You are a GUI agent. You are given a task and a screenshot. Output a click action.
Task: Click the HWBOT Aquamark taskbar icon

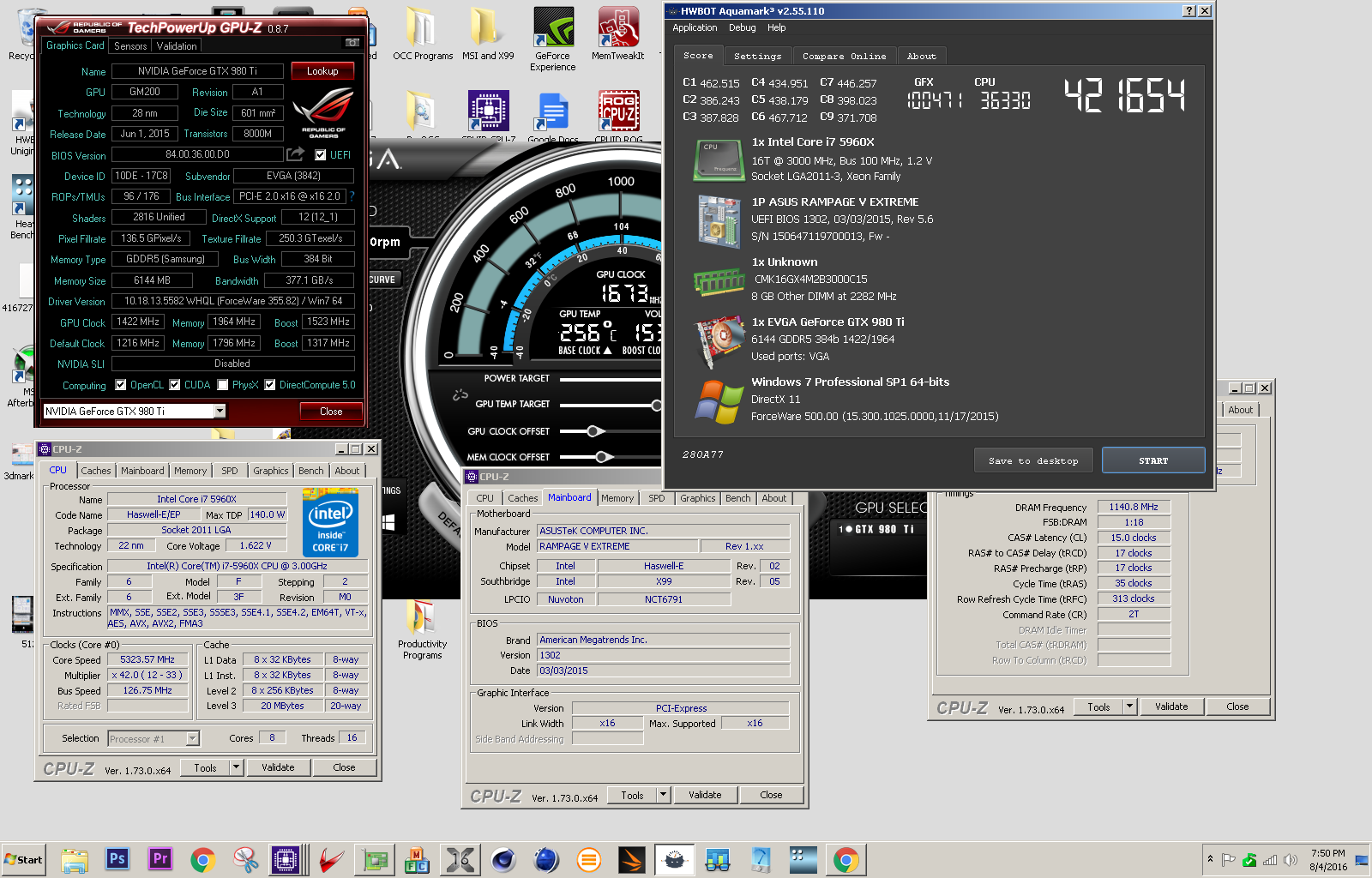(x=675, y=859)
